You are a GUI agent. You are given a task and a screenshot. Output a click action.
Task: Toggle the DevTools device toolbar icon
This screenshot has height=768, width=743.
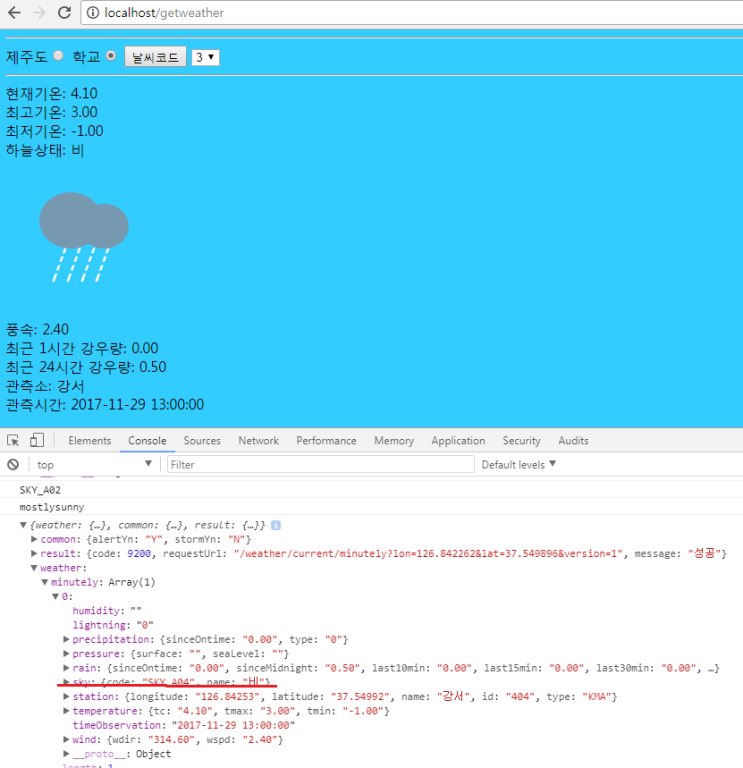(37, 440)
